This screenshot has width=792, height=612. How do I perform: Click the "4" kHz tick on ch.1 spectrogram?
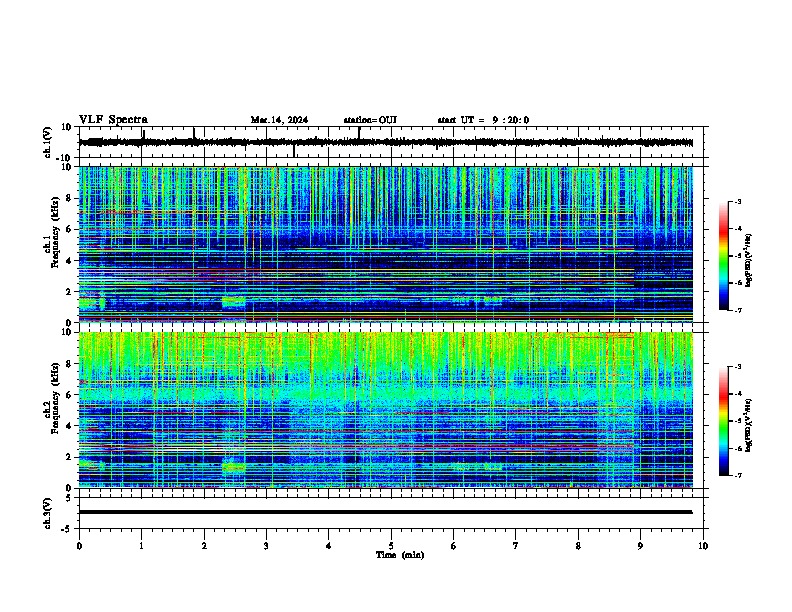click(69, 261)
